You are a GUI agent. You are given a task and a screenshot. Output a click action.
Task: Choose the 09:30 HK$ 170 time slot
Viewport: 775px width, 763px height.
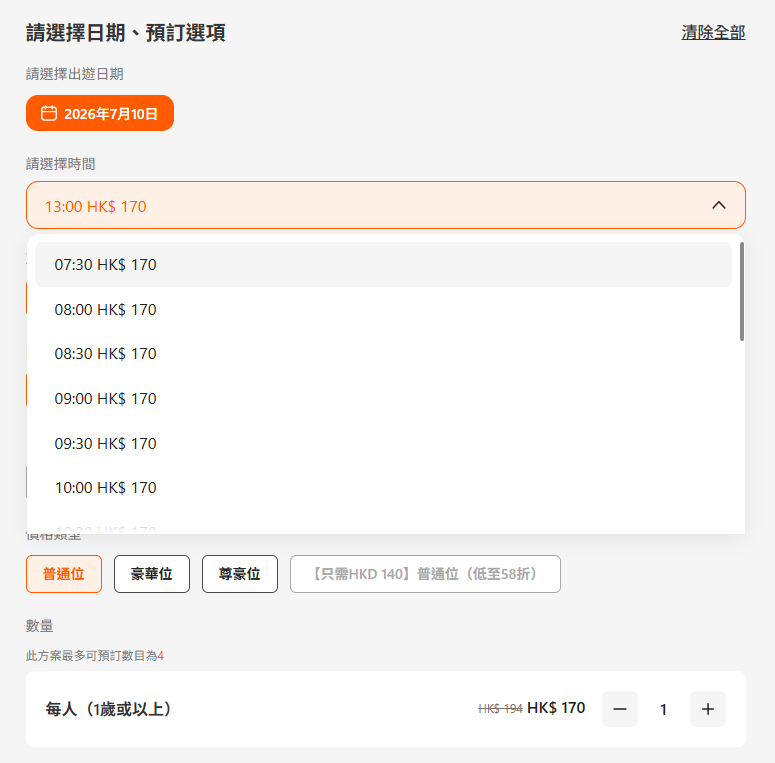coord(383,443)
